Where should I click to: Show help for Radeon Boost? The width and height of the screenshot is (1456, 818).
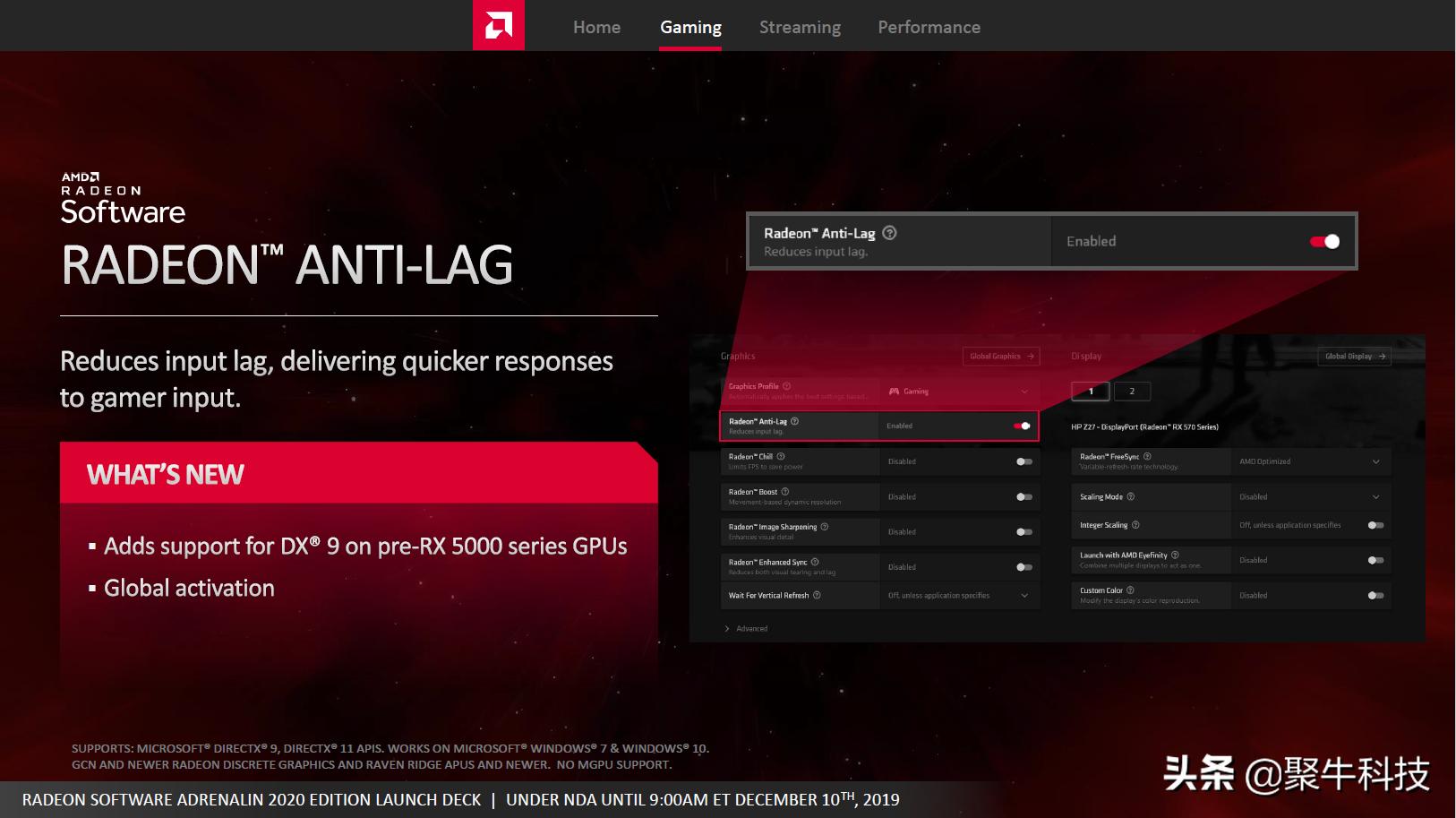[785, 492]
